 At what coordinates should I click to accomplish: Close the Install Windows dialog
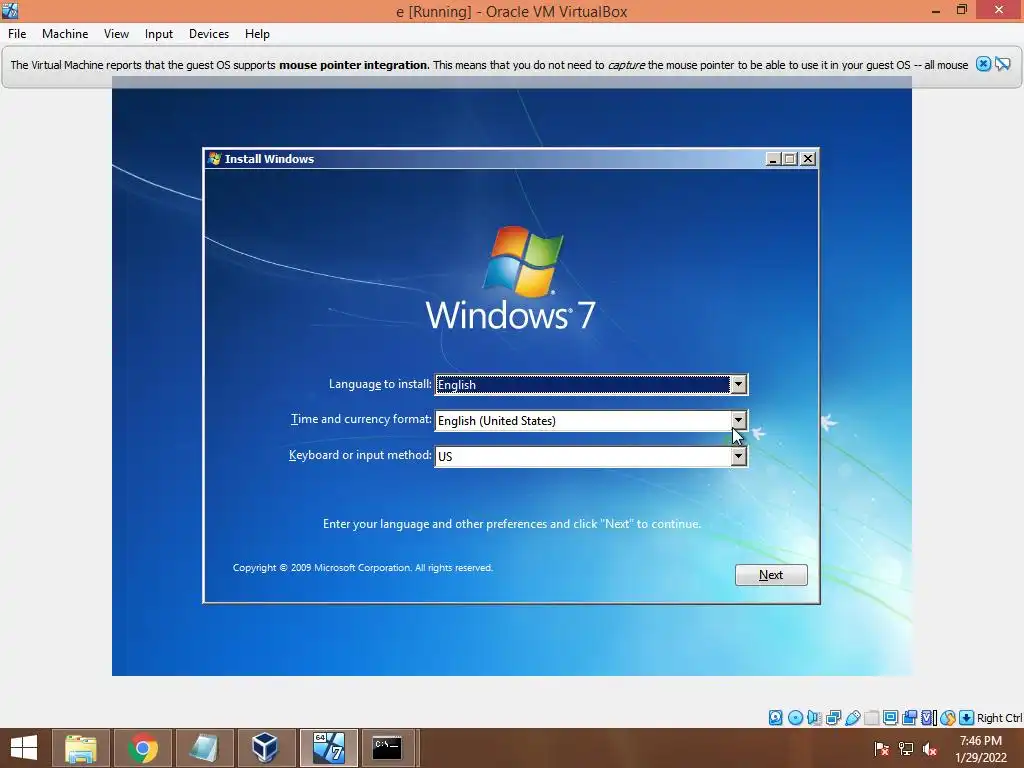808,159
